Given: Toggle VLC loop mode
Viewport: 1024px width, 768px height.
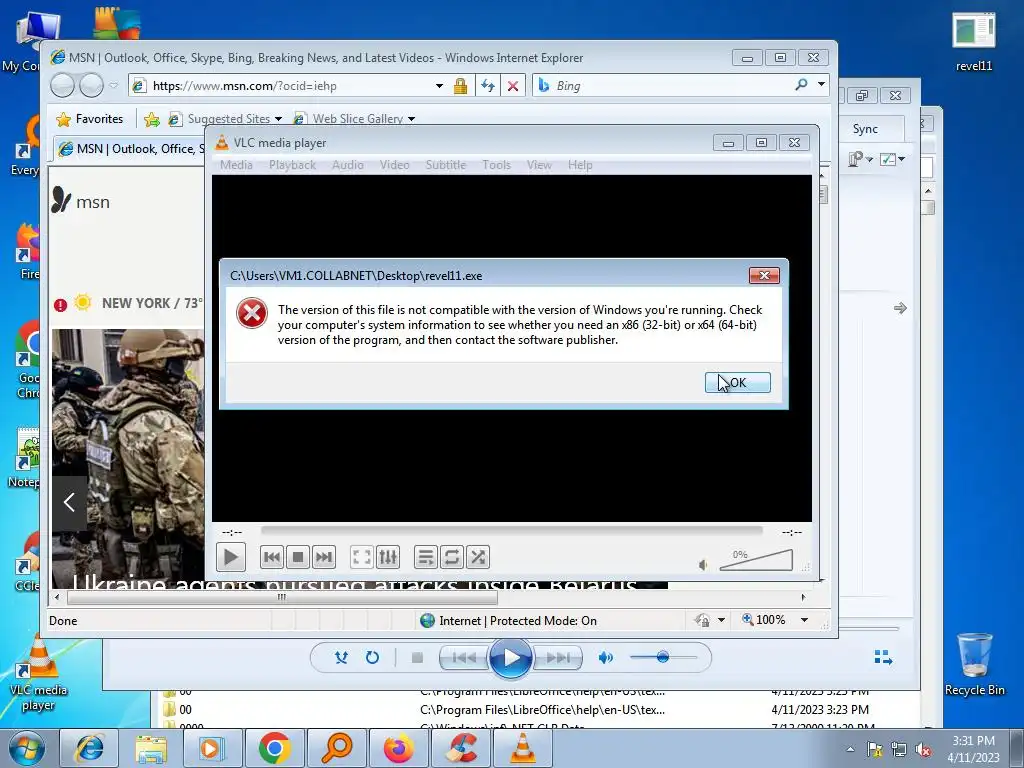Looking at the screenshot, I should click(451, 558).
